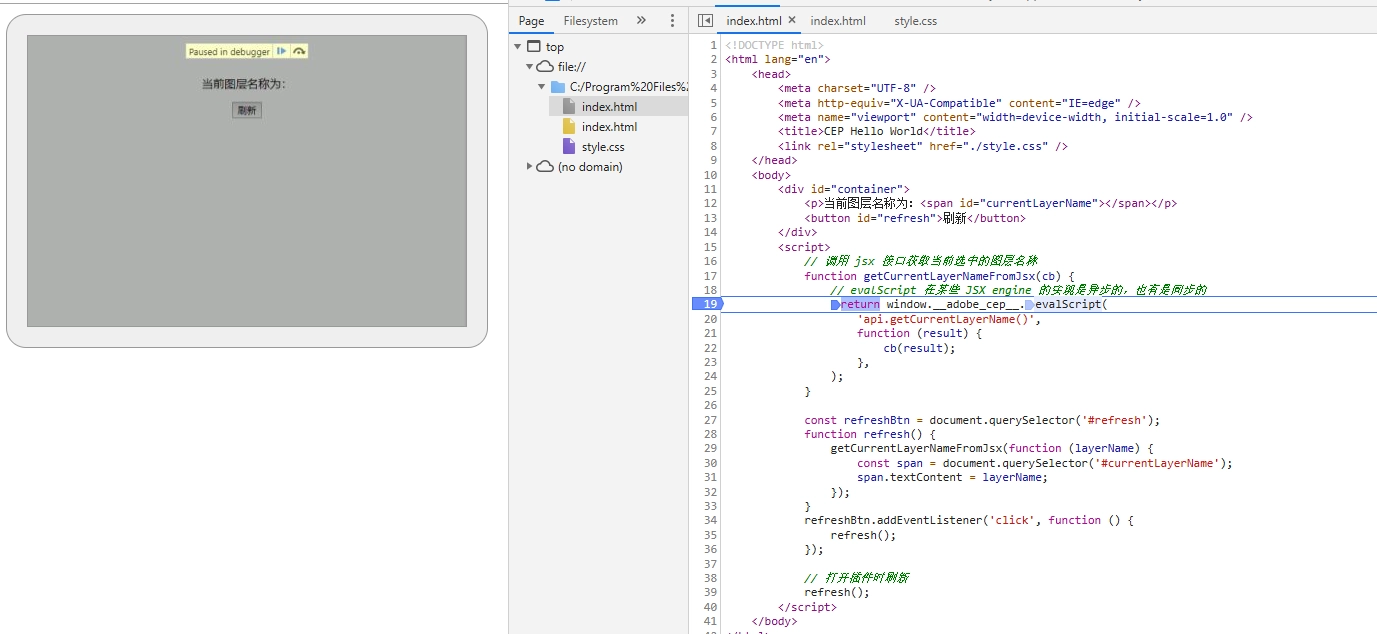Expand the (no domain) tree node

click(x=529, y=167)
